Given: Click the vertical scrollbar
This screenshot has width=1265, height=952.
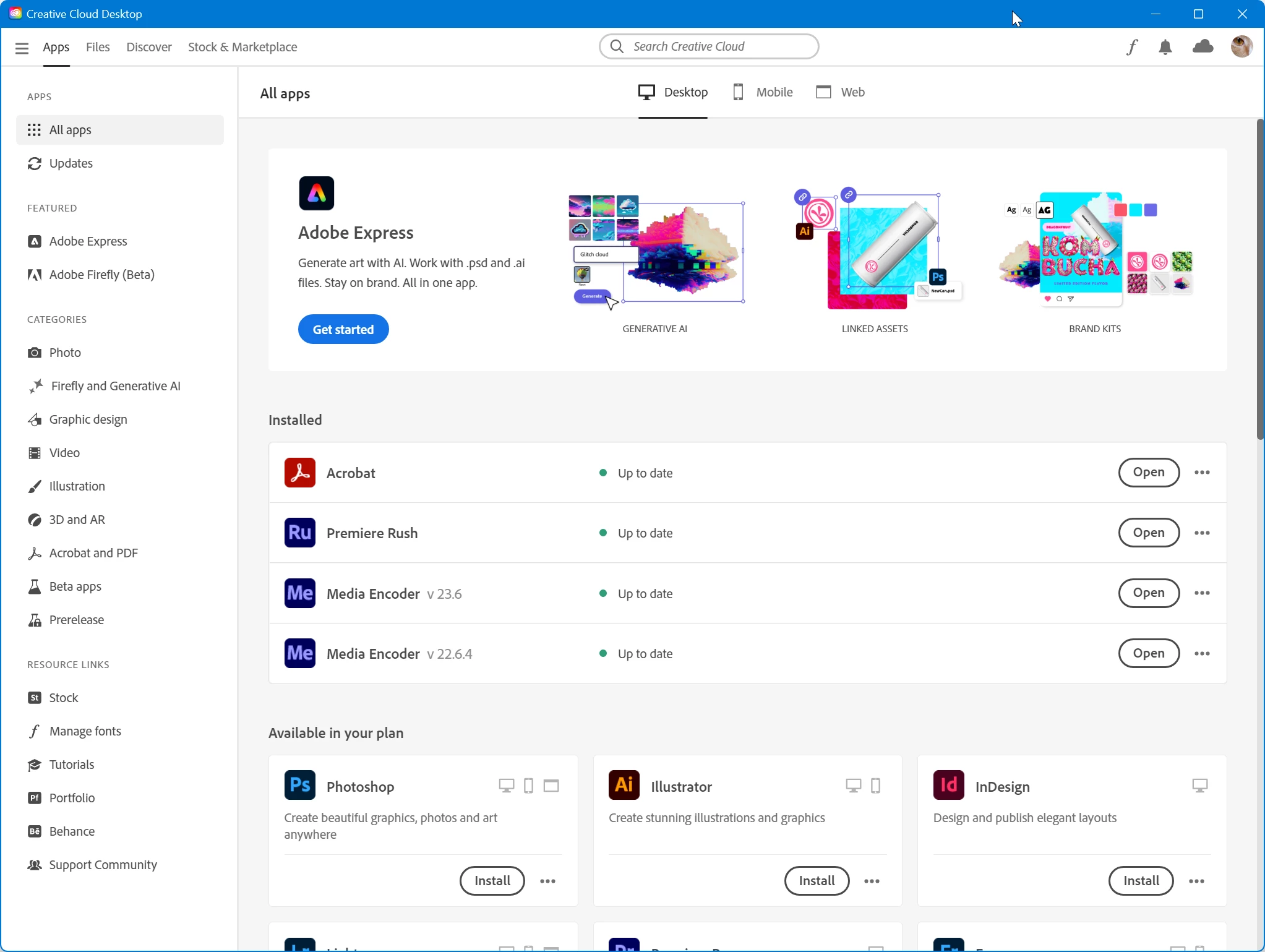Looking at the screenshot, I should pos(1259,278).
